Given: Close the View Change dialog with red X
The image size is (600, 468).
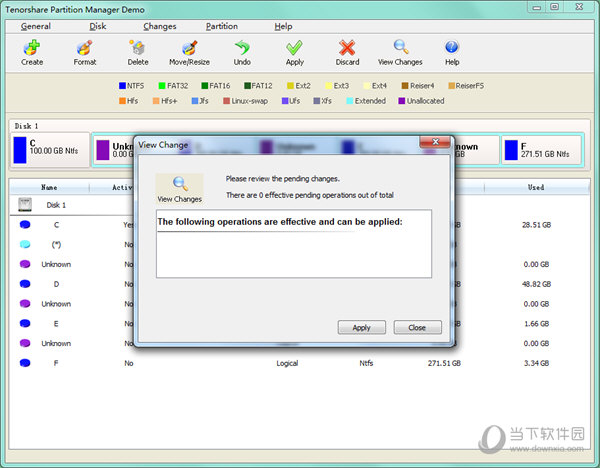Looking at the screenshot, I should coord(435,142).
